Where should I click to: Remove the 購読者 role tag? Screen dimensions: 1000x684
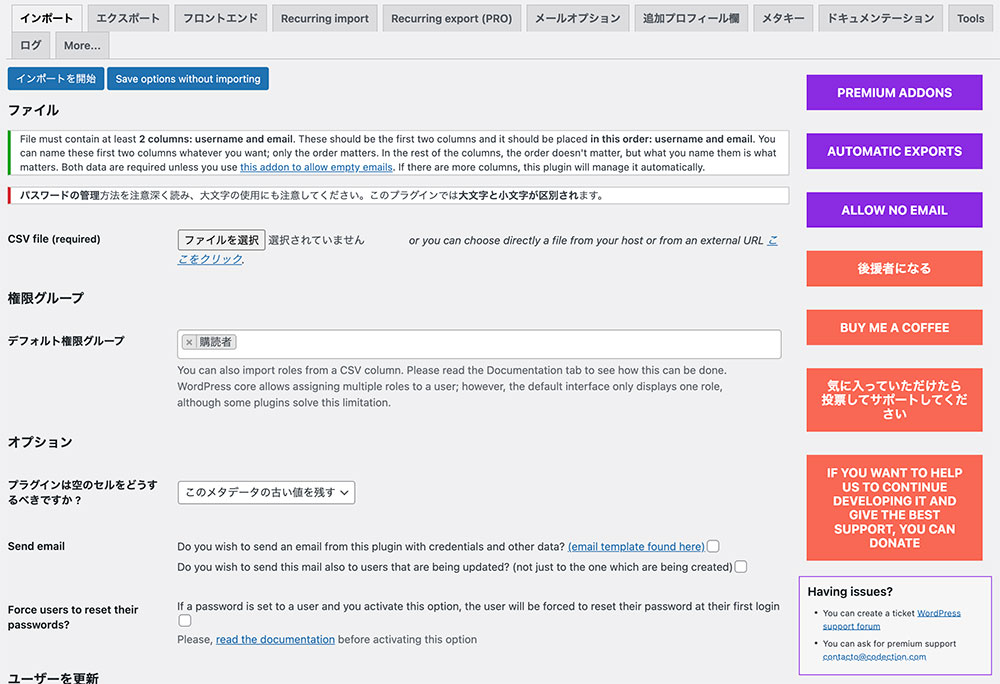[189, 342]
